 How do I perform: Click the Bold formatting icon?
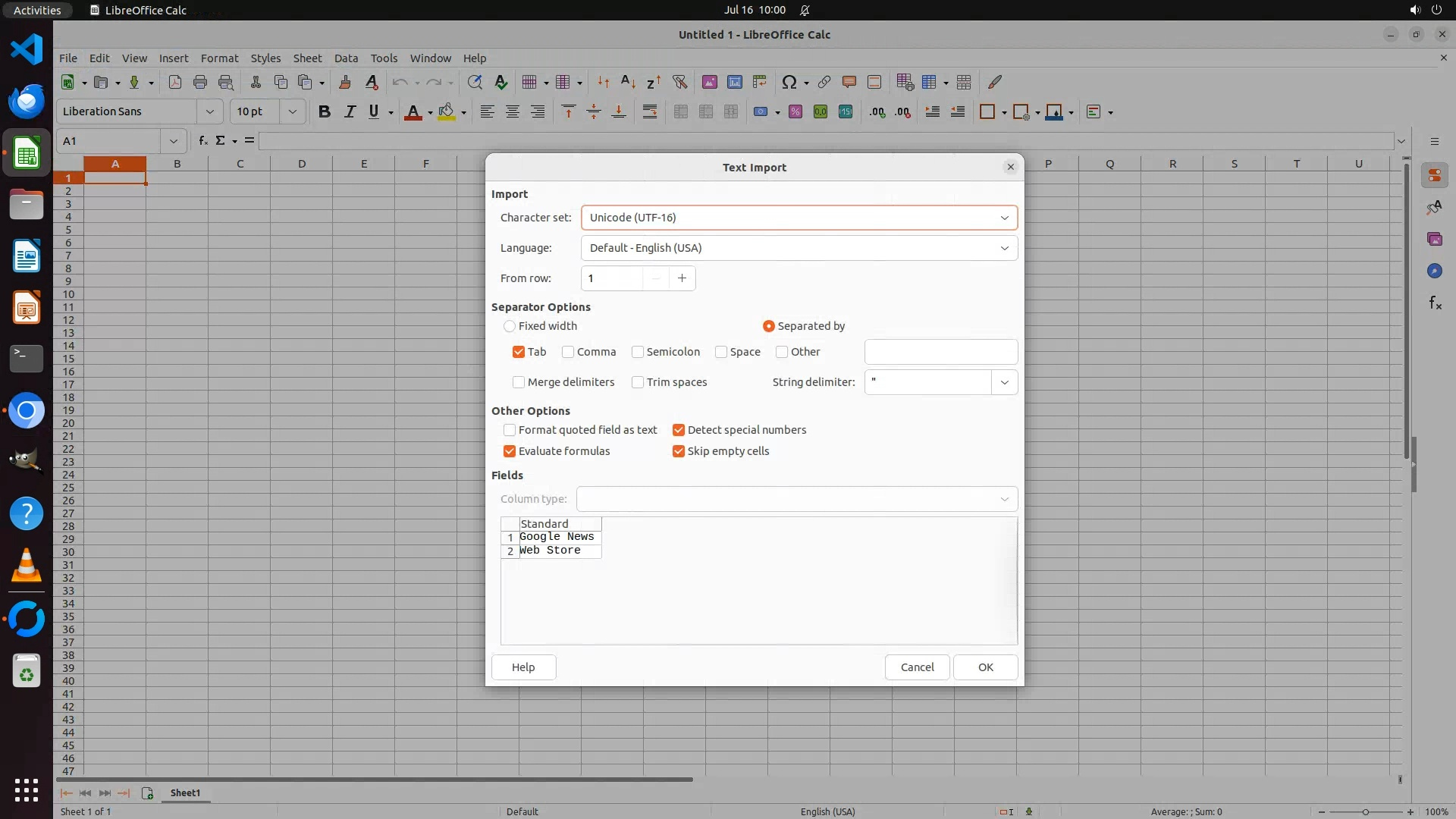pyautogui.click(x=325, y=111)
